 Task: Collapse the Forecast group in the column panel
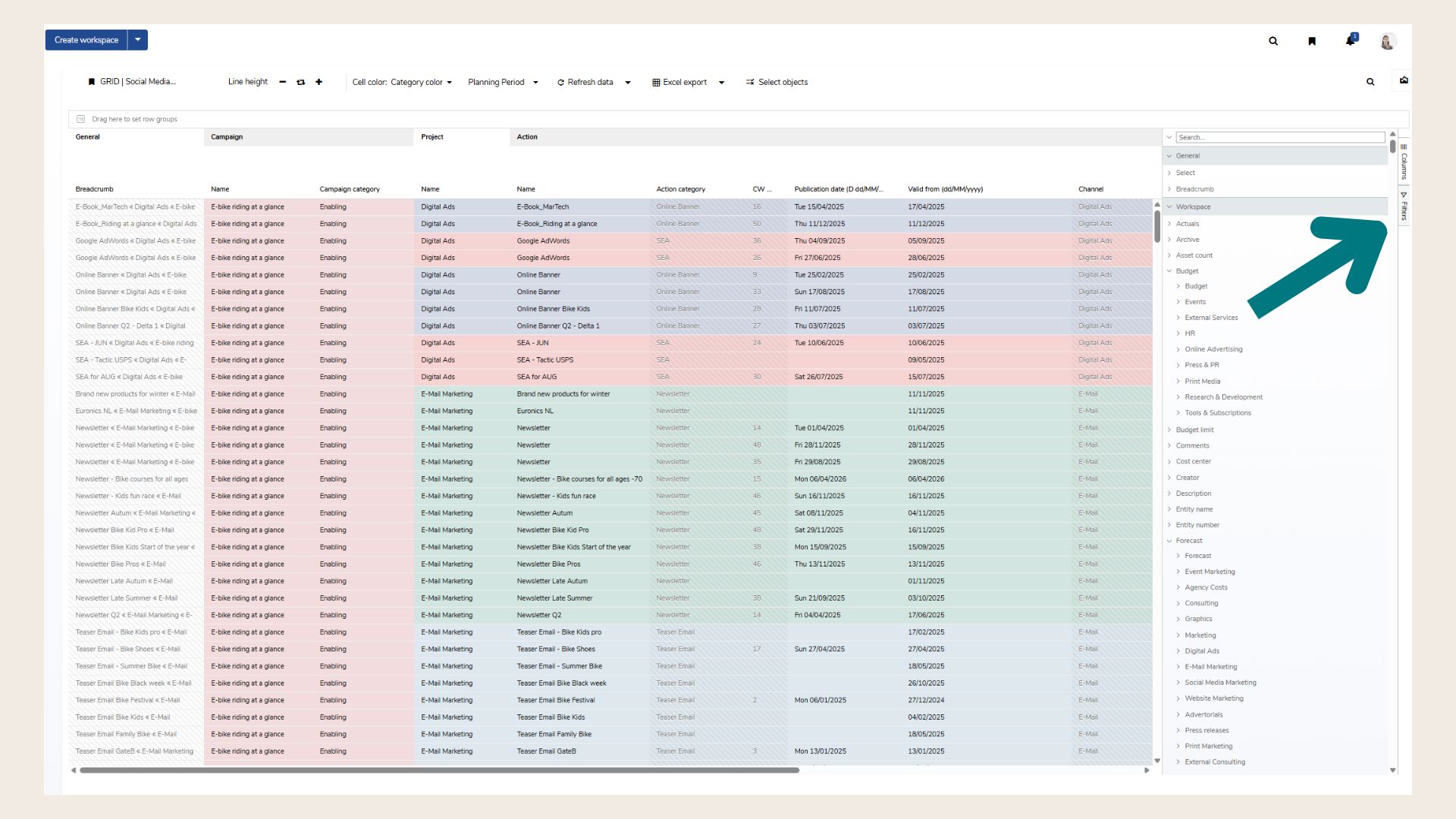pyautogui.click(x=1169, y=541)
